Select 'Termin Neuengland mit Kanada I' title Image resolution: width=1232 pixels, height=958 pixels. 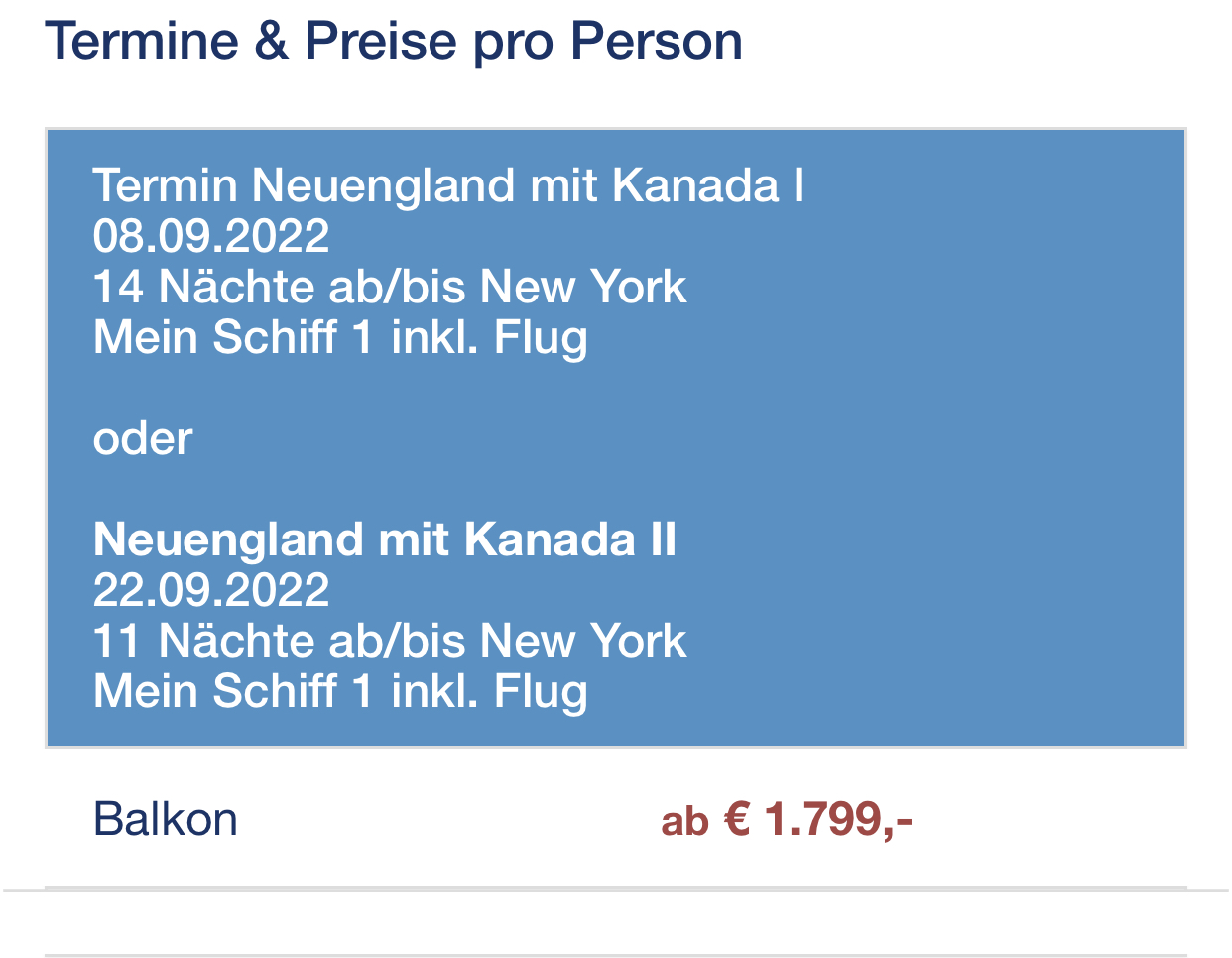pyautogui.click(x=448, y=185)
